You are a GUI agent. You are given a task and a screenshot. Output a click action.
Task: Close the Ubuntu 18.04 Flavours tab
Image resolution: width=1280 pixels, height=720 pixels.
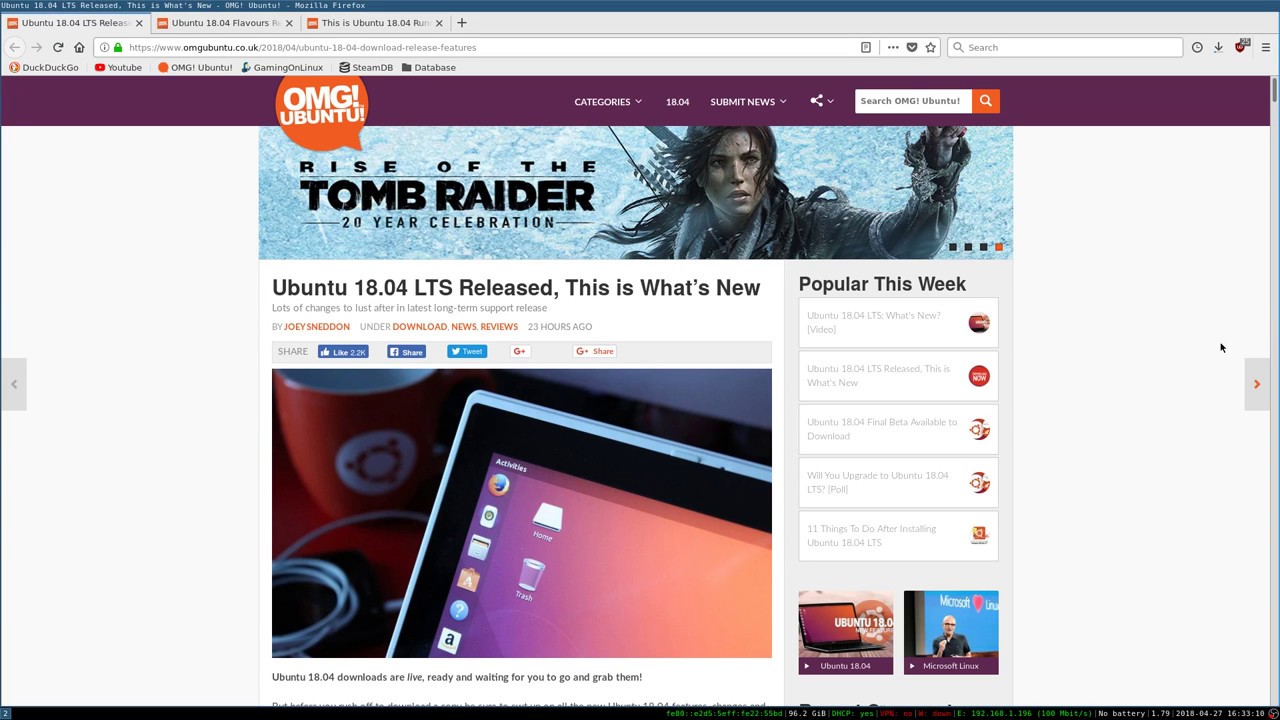pos(289,23)
